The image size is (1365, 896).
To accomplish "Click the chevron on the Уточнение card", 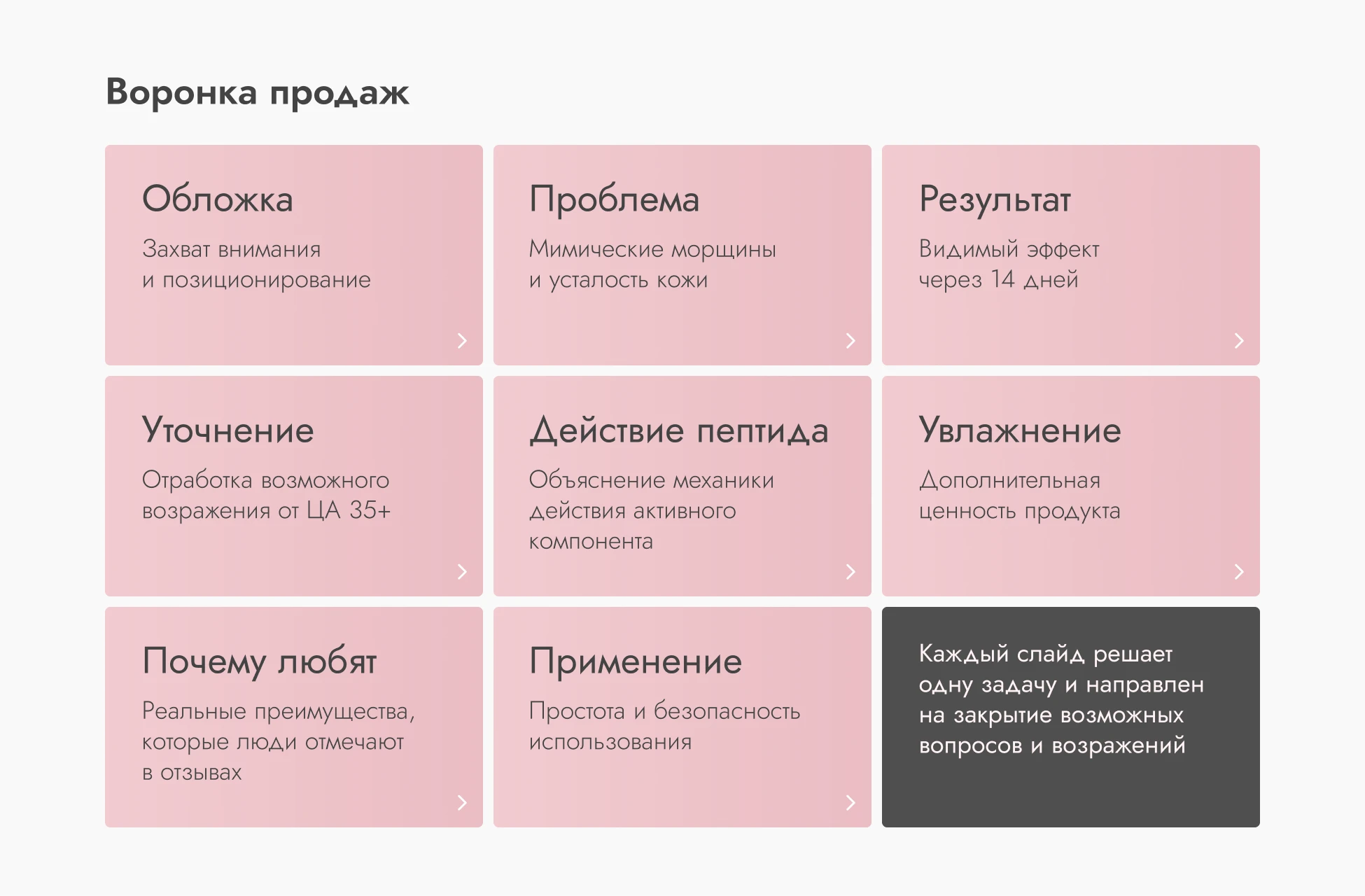I will (461, 572).
